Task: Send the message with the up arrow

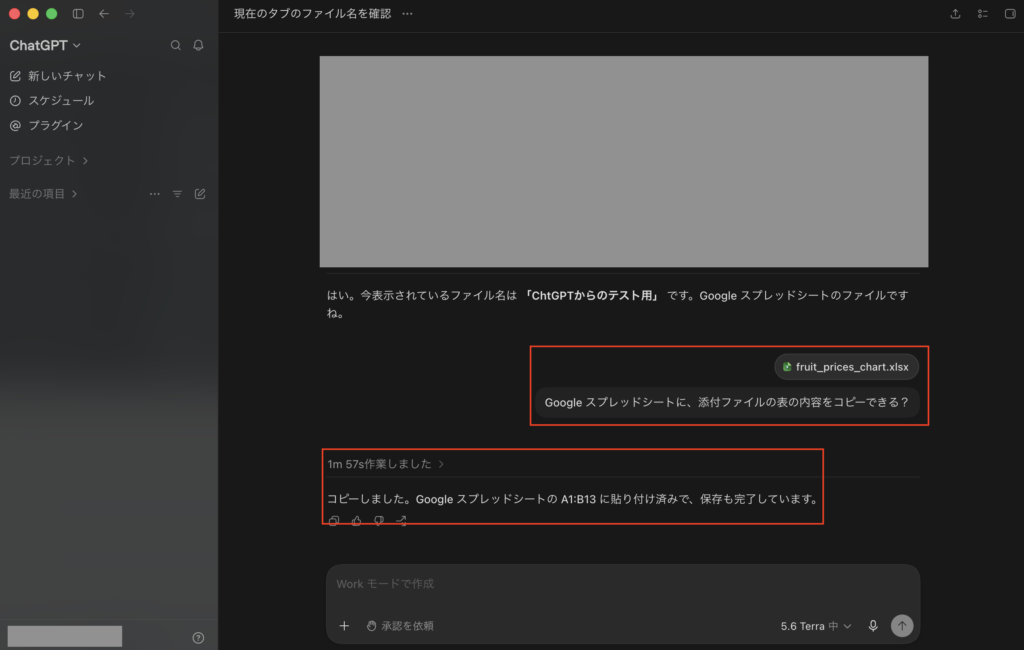Action: [902, 626]
